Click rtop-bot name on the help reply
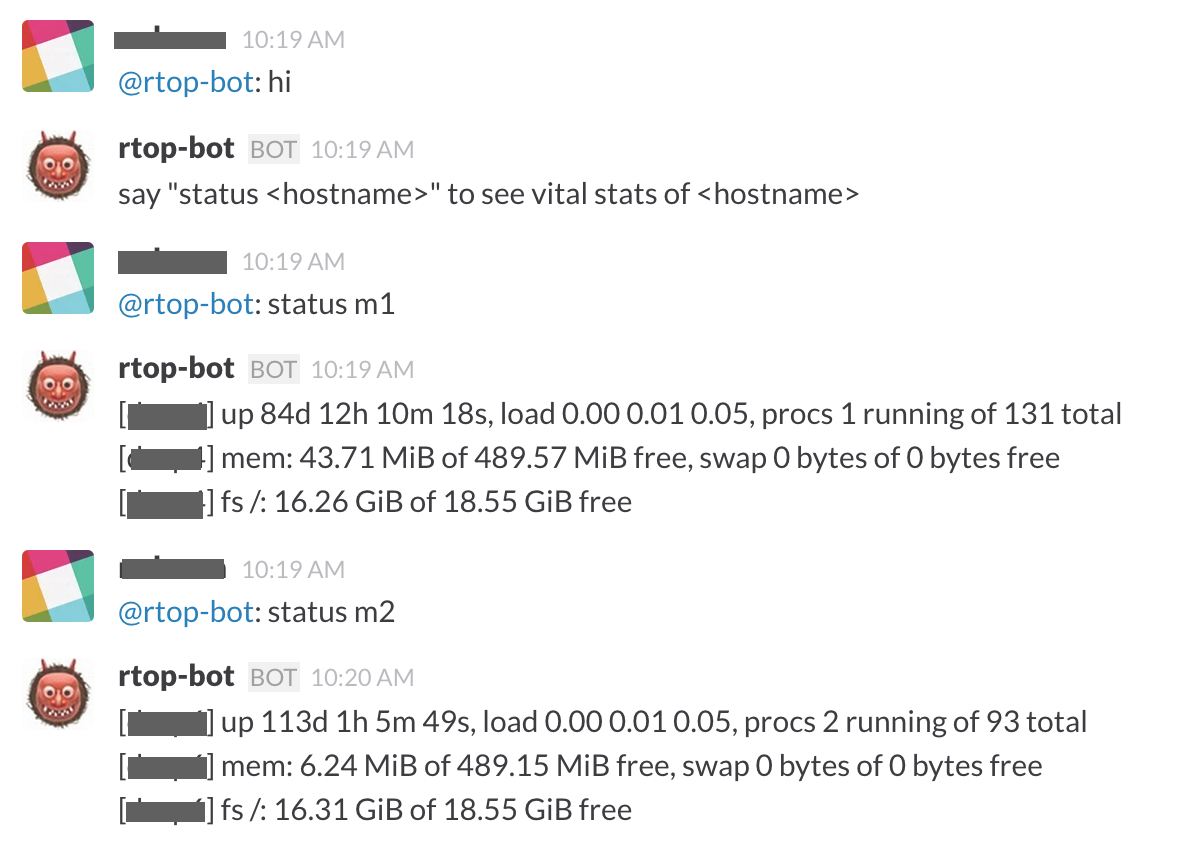The width and height of the screenshot is (1182, 850). tap(176, 148)
